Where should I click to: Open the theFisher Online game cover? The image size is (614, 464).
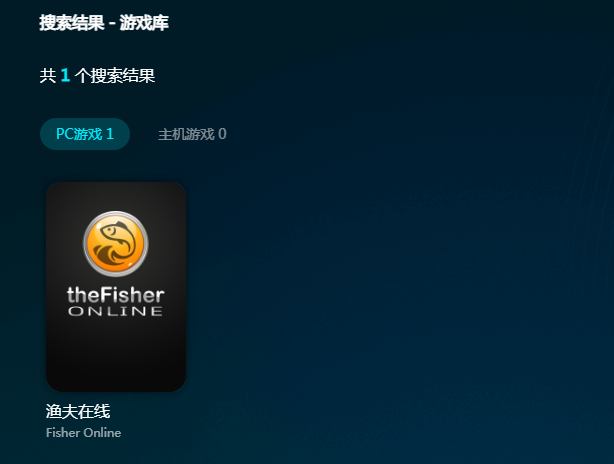116,287
